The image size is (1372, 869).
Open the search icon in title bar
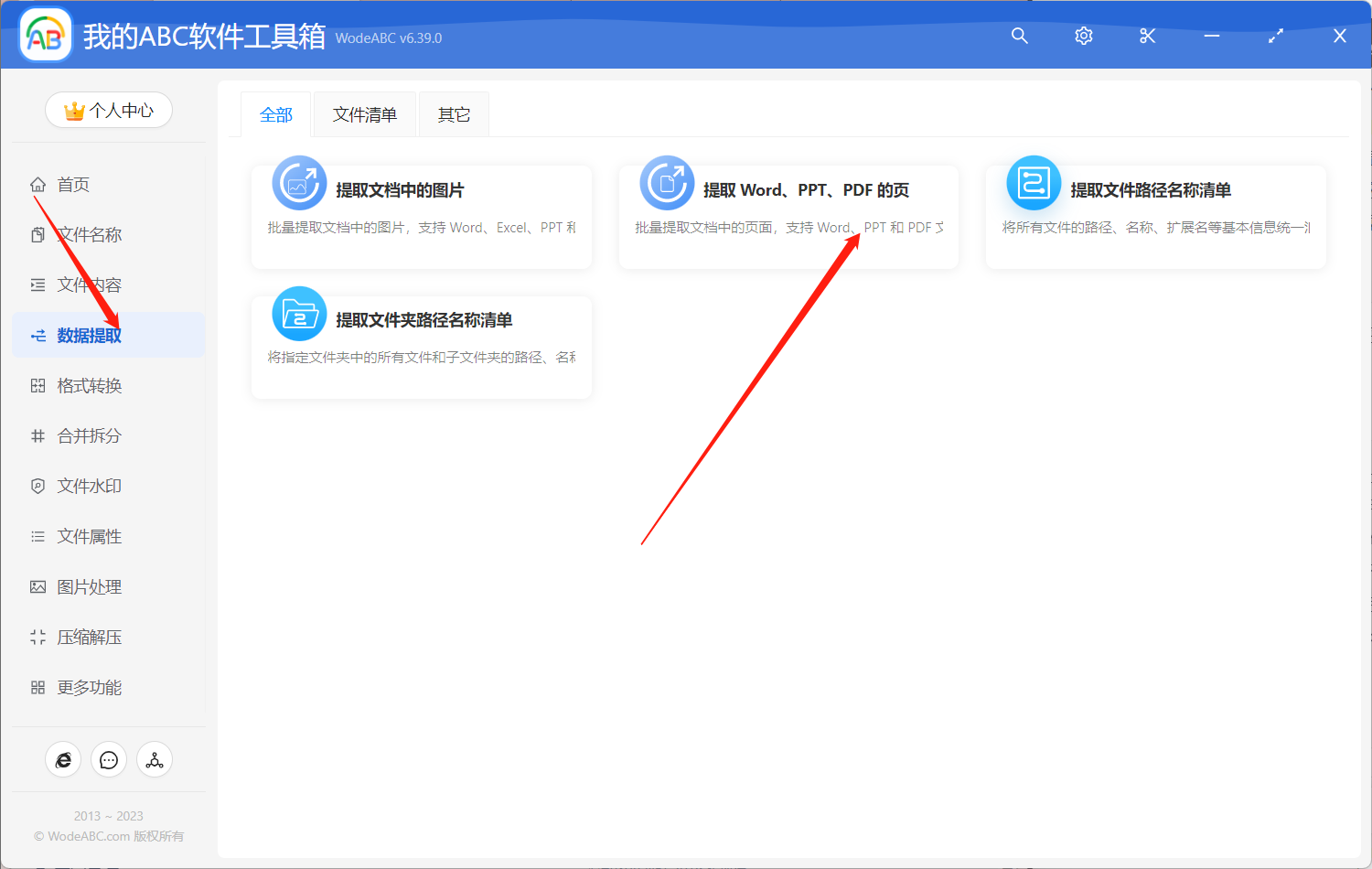[1019, 36]
